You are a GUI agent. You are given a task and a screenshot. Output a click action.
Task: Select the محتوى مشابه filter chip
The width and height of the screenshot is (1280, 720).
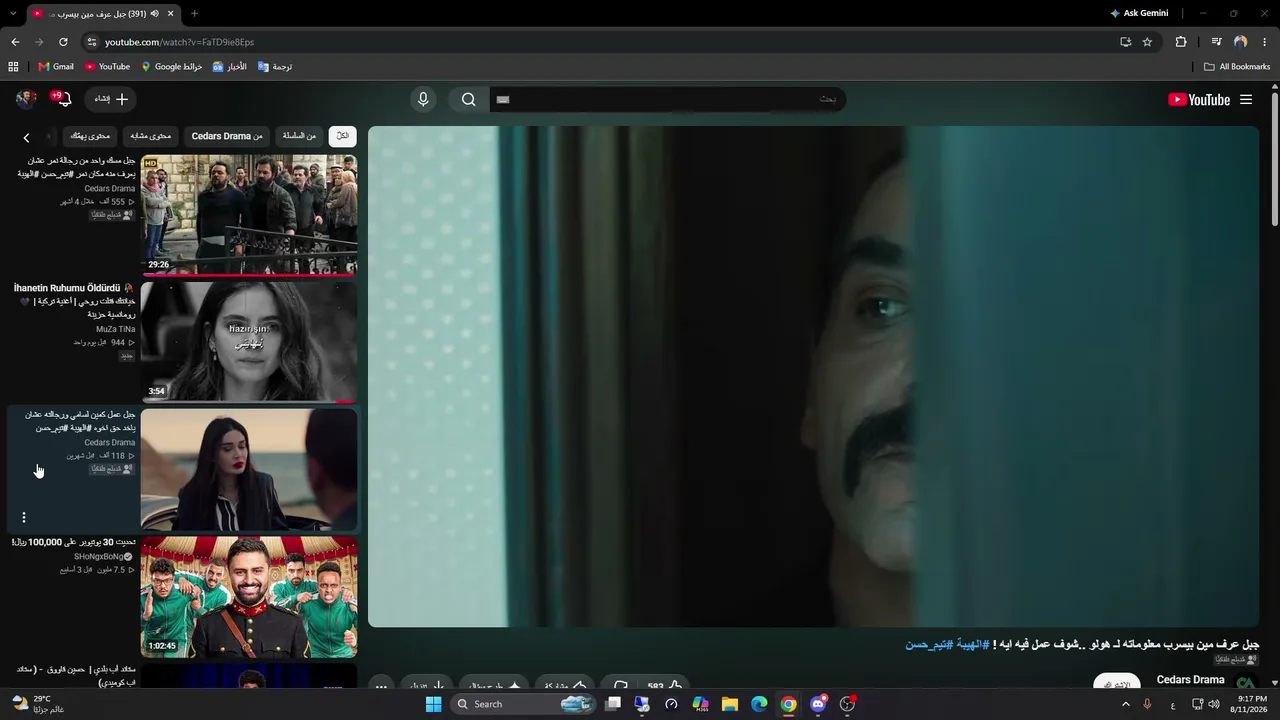coord(150,136)
